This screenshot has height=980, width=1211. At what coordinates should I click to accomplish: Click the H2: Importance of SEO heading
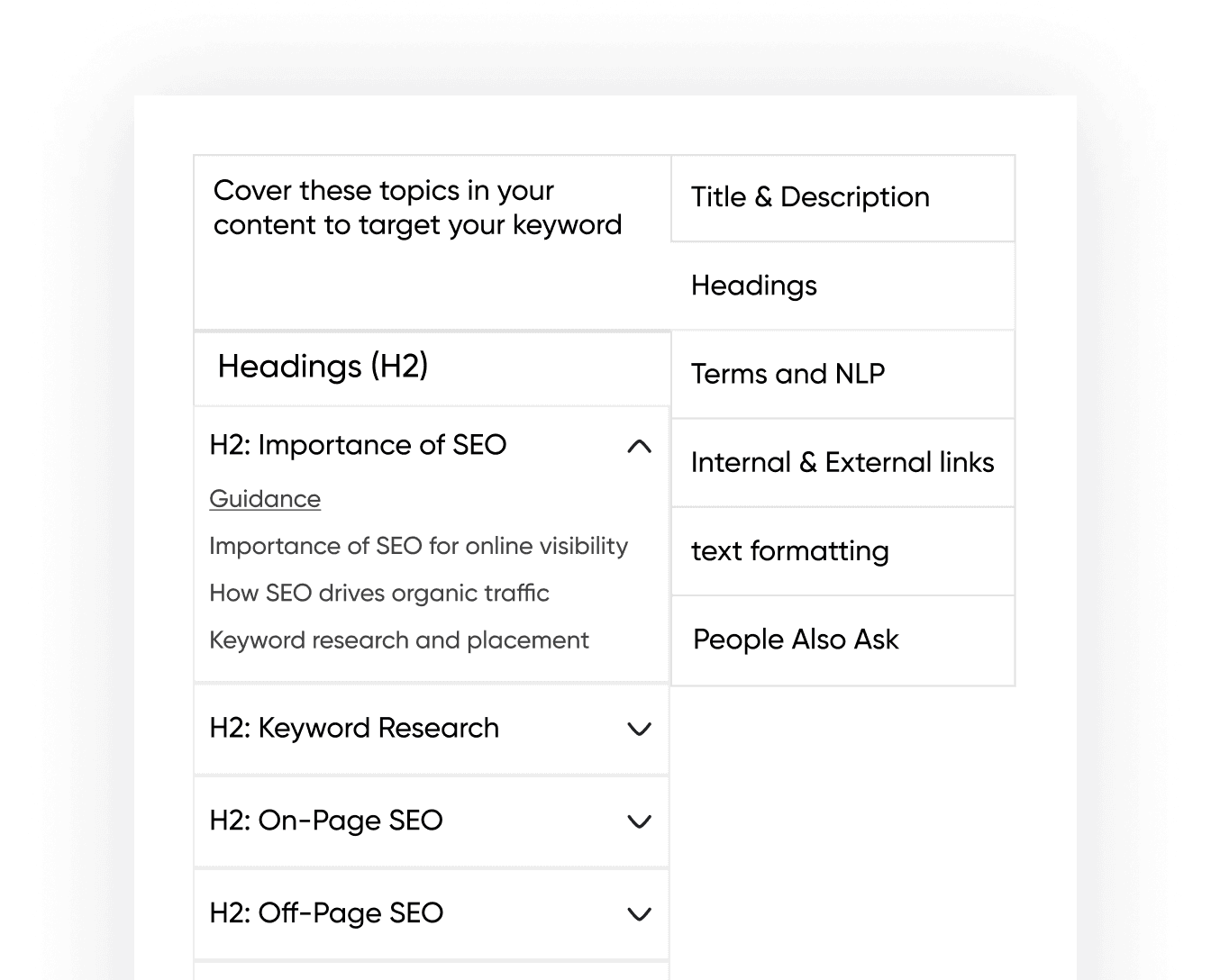pos(358,445)
